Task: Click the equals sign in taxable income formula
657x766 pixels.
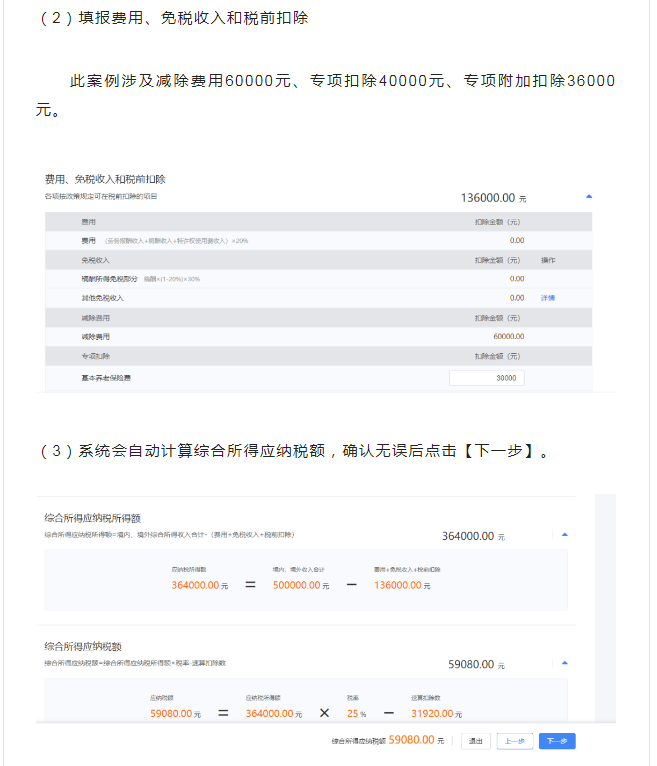Action: point(250,584)
